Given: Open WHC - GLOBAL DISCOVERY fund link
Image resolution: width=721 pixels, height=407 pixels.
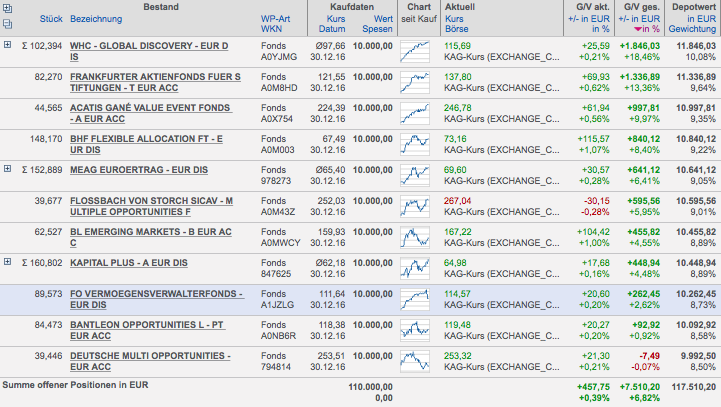Looking at the screenshot, I should (149, 52).
